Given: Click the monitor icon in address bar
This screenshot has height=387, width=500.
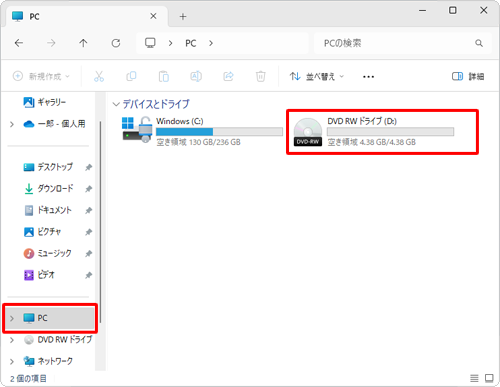Looking at the screenshot, I should pyautogui.click(x=150, y=43).
